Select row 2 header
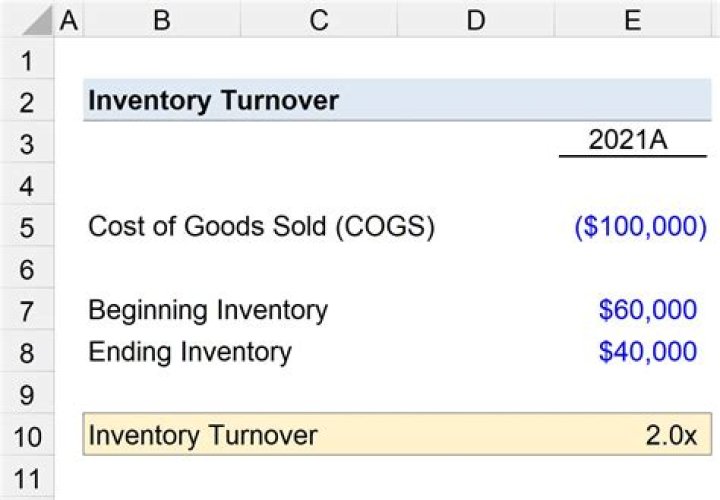Viewport: 720px width, 500px height. pyautogui.click(x=26, y=102)
